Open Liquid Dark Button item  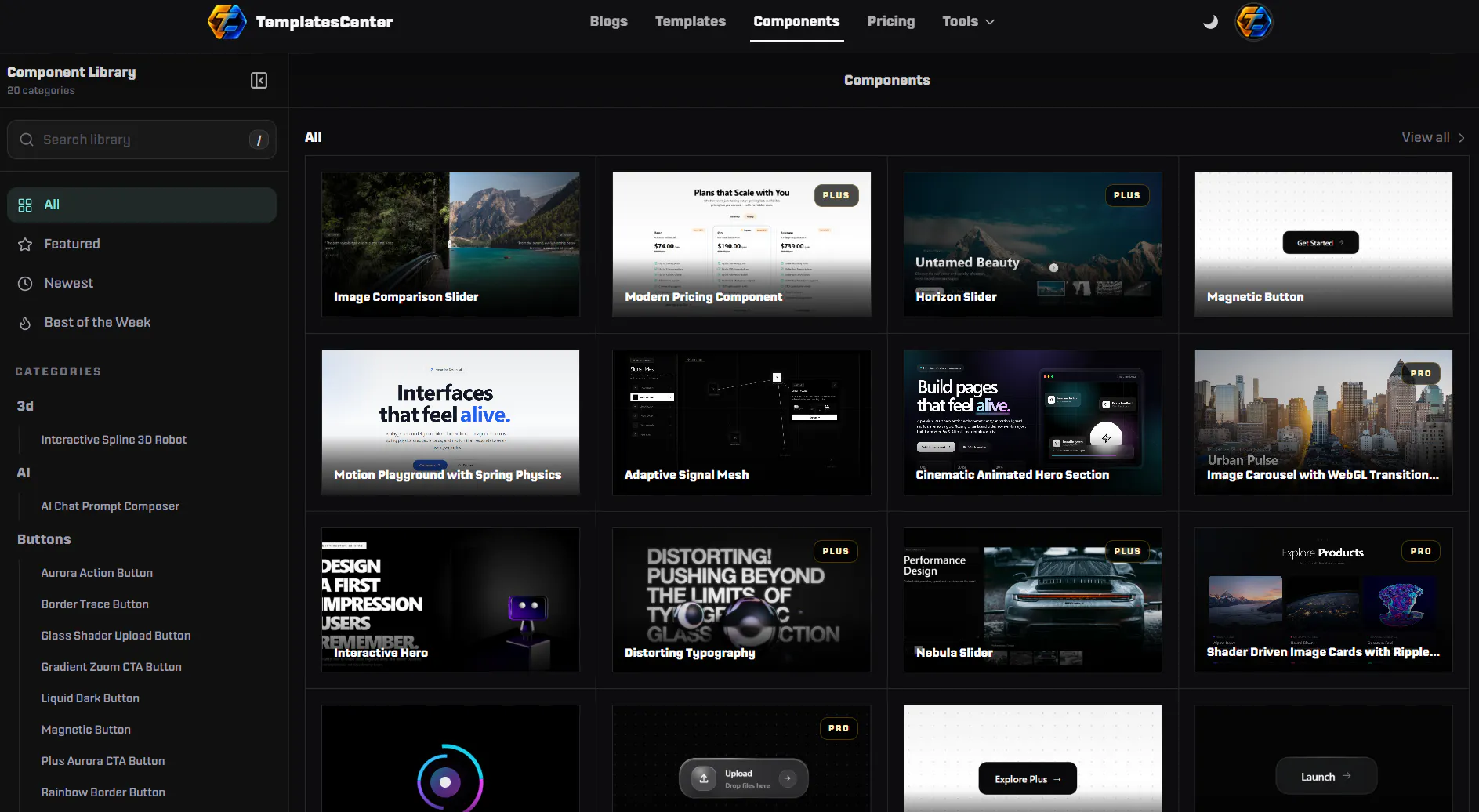coord(90,698)
